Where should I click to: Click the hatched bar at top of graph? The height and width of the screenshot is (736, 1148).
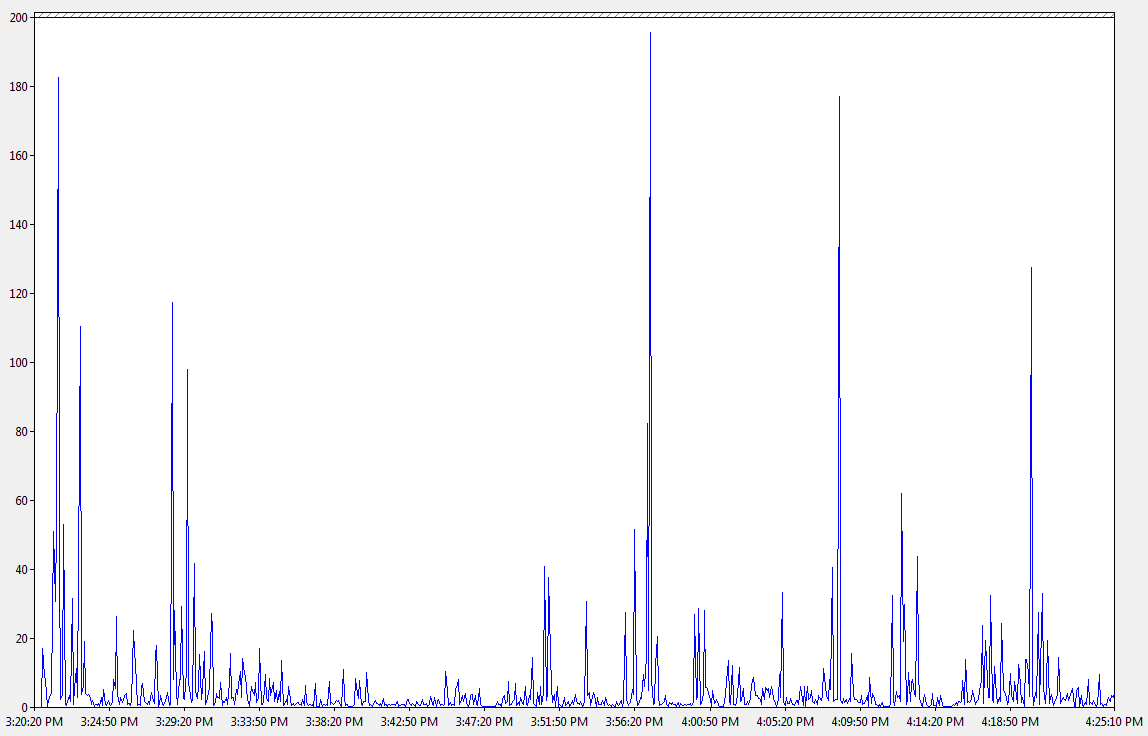click(574, 15)
